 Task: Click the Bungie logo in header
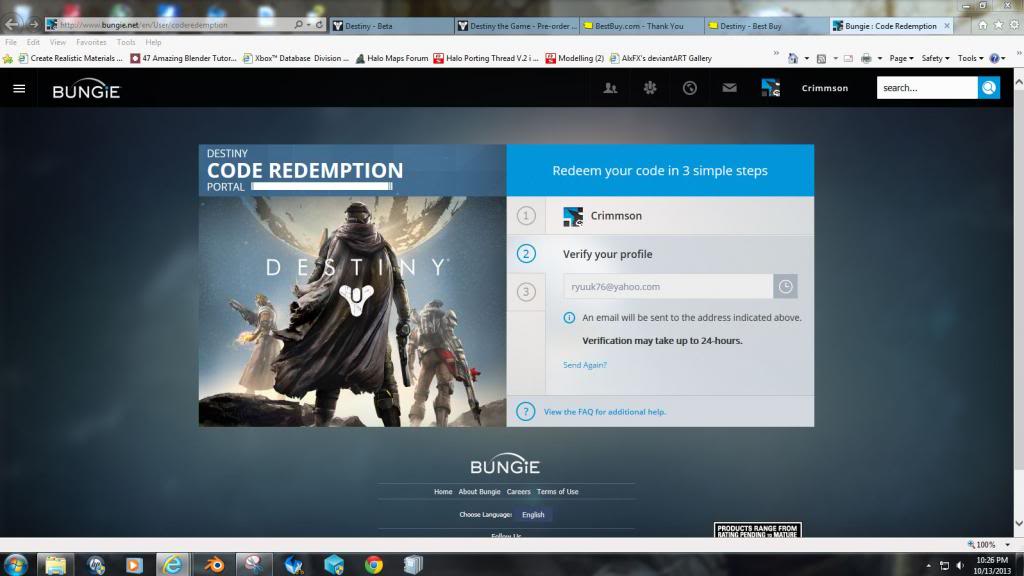click(86, 89)
